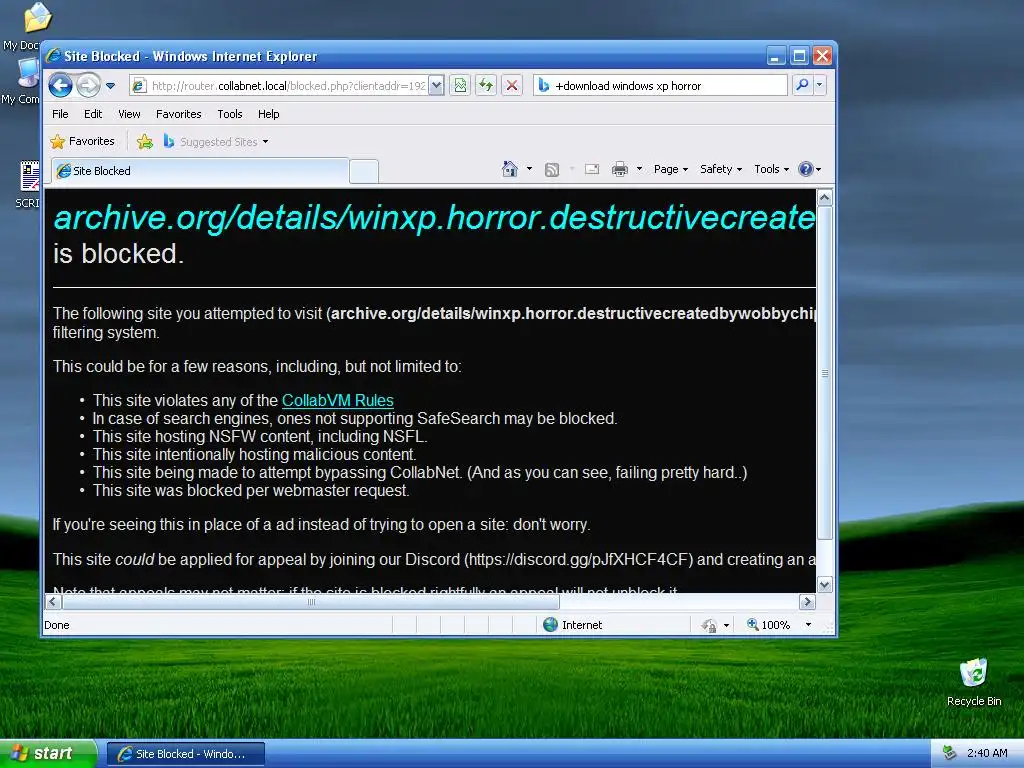
Task: Click the Home icon in command bar
Action: [509, 169]
